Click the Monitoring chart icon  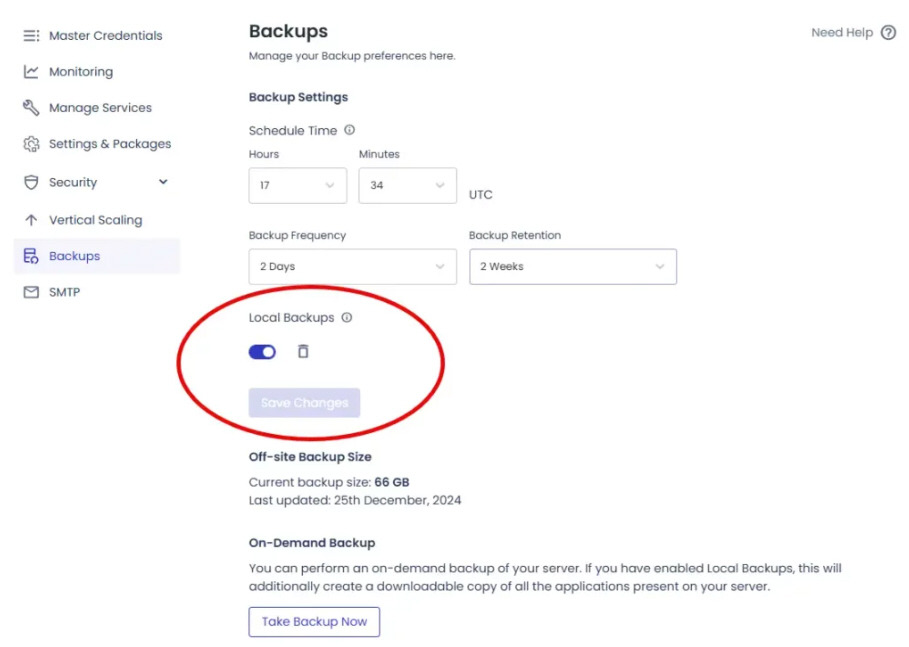pyautogui.click(x=31, y=72)
